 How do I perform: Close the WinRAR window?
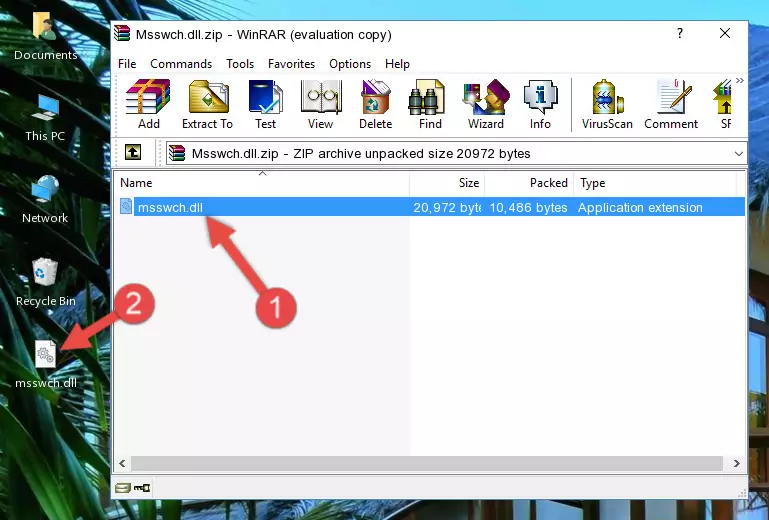point(725,33)
